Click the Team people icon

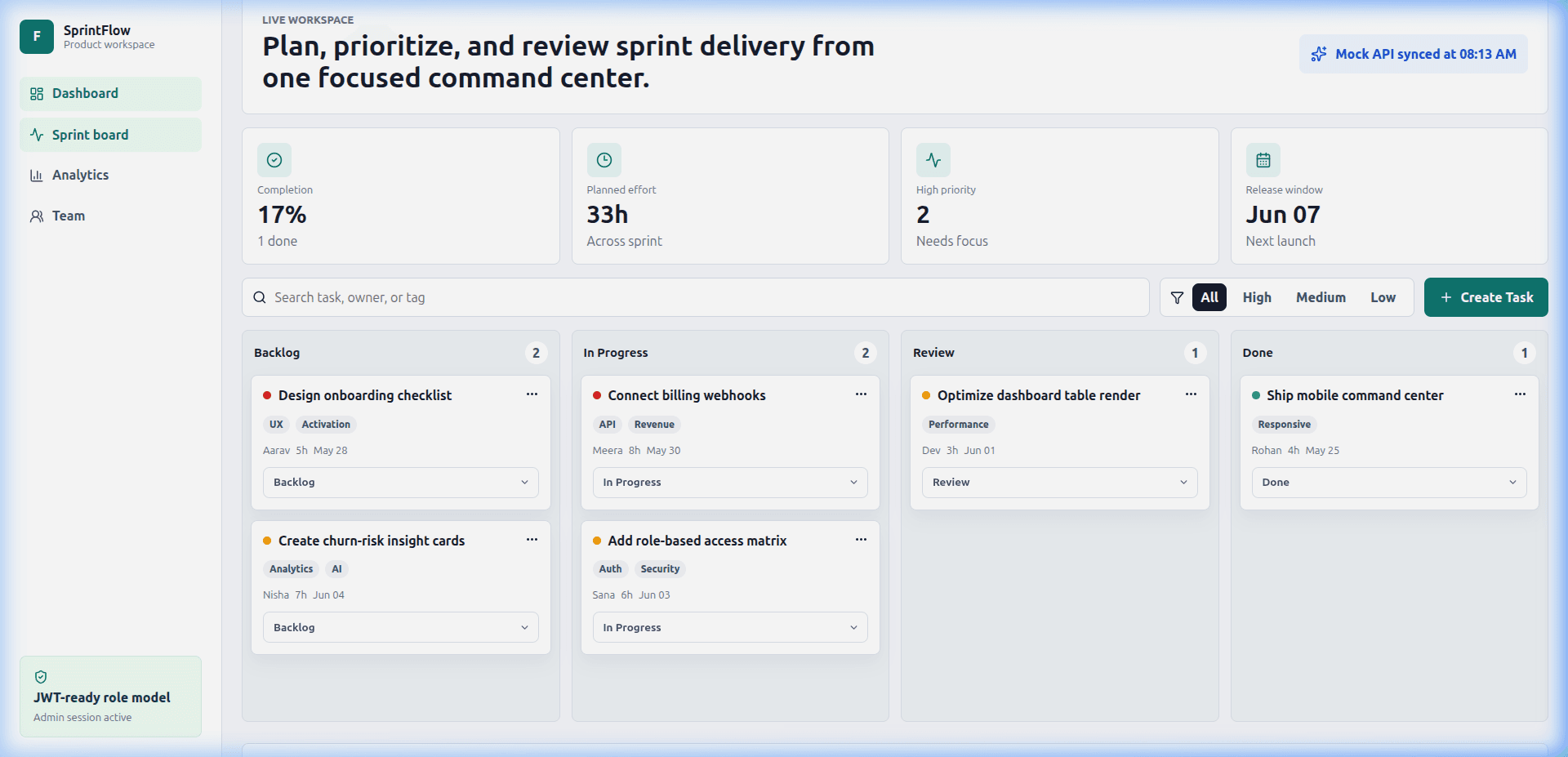37,216
